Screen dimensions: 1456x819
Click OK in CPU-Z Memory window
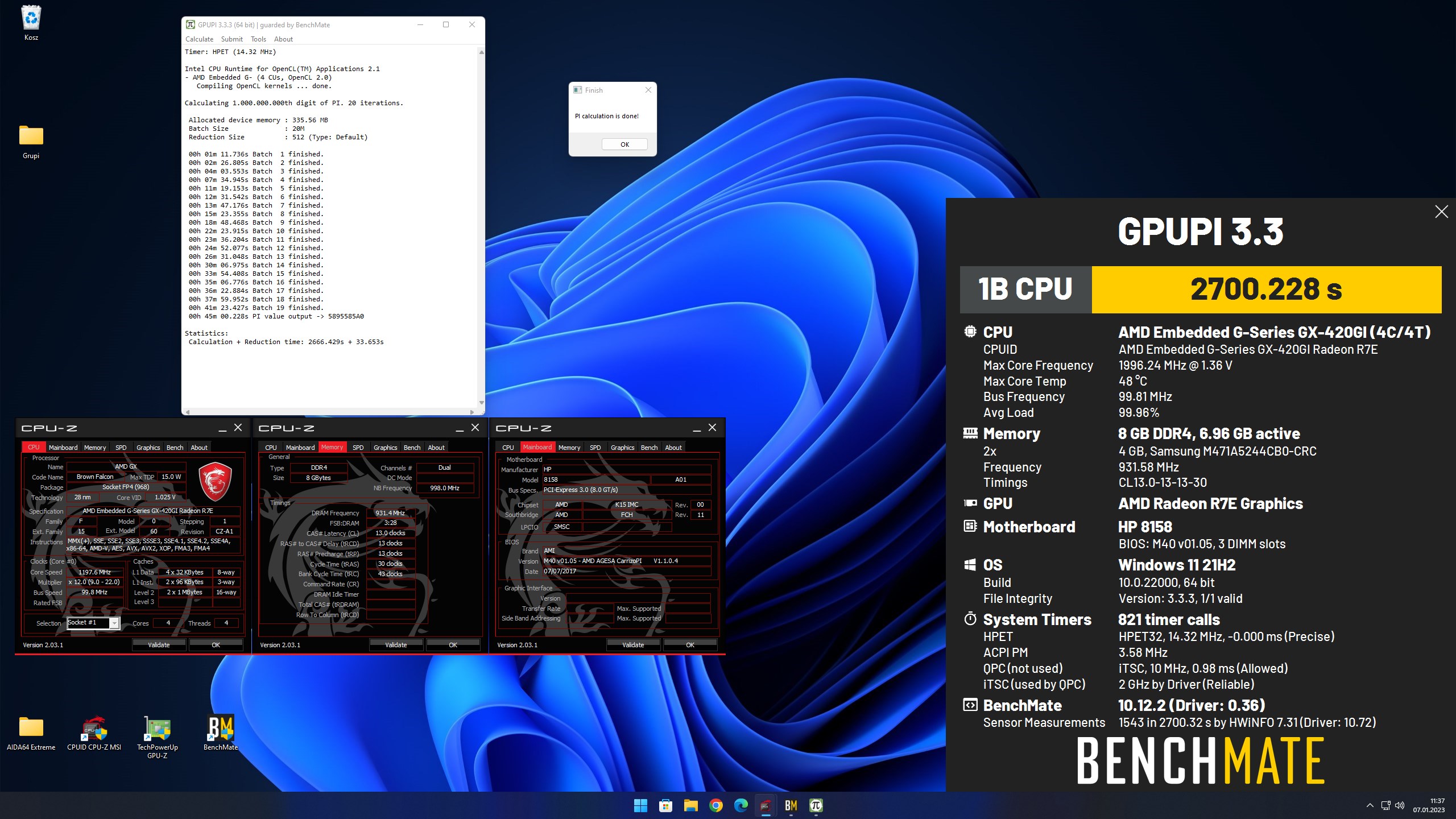click(453, 645)
